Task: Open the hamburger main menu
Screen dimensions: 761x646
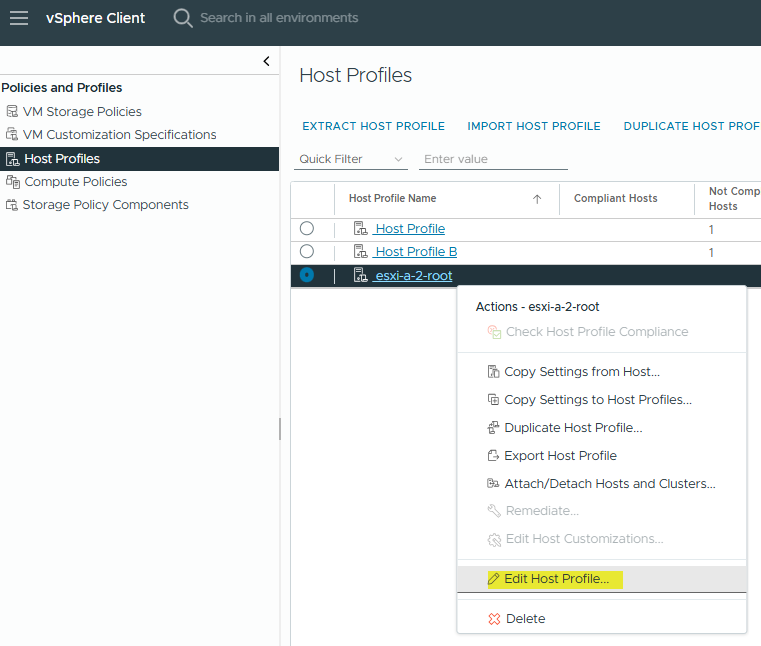Action: click(19, 18)
